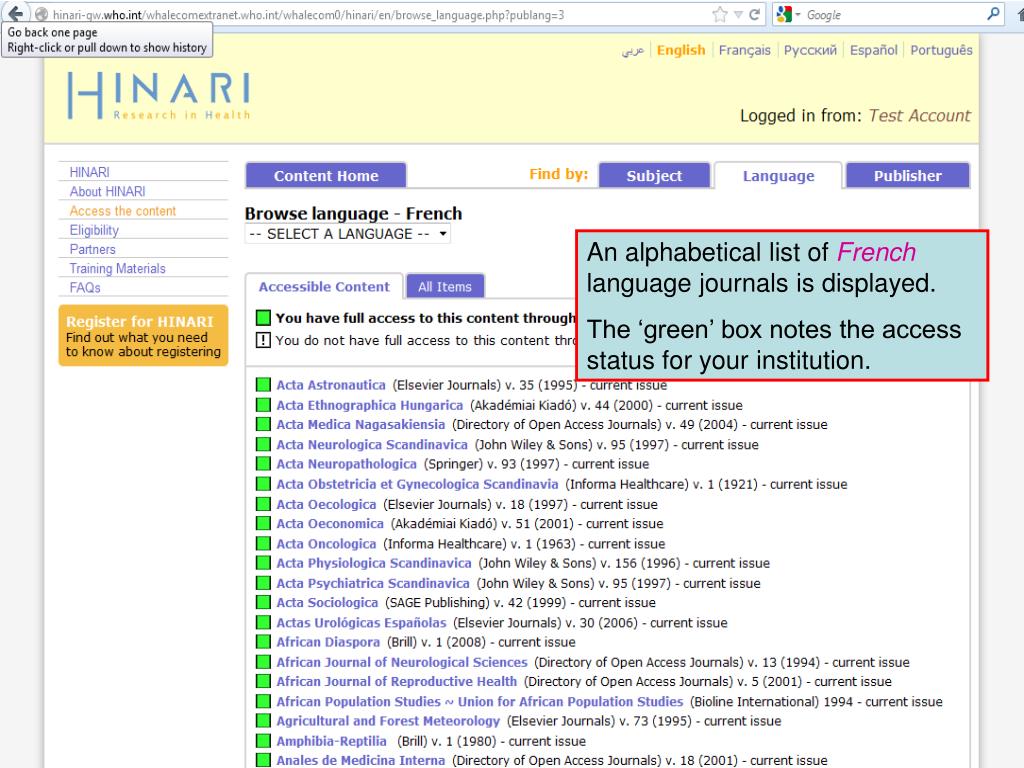The image size is (1024, 768).
Task: Open the Acta Astronautica journal link
Action: click(x=330, y=385)
